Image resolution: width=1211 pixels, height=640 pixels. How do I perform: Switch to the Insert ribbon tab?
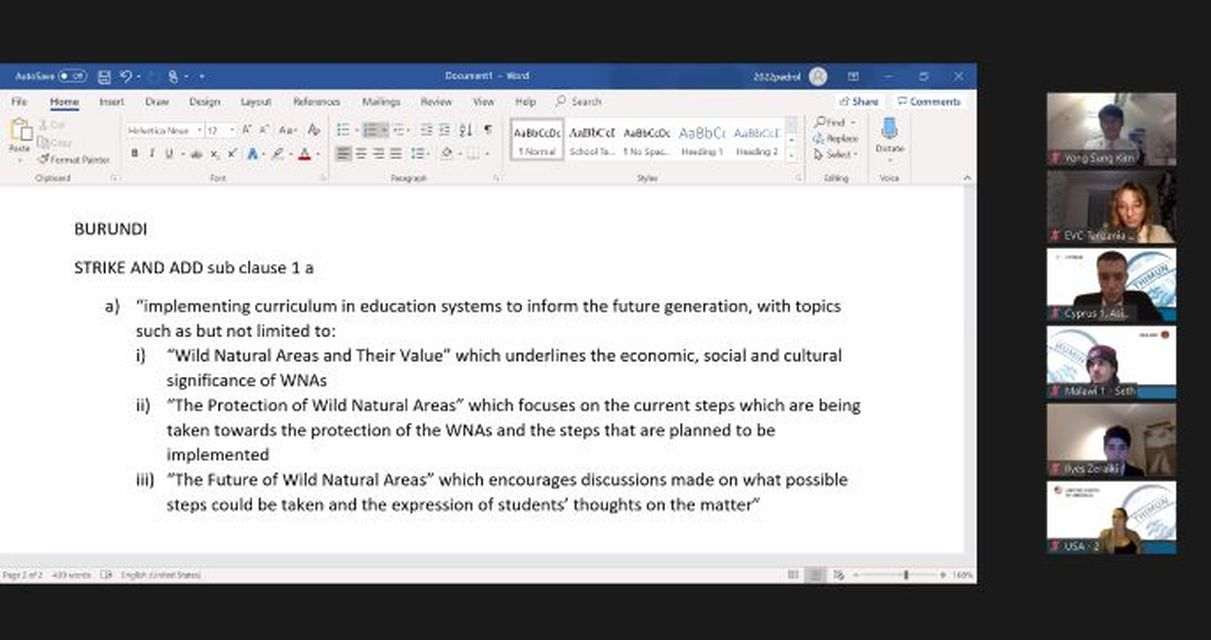[112, 101]
